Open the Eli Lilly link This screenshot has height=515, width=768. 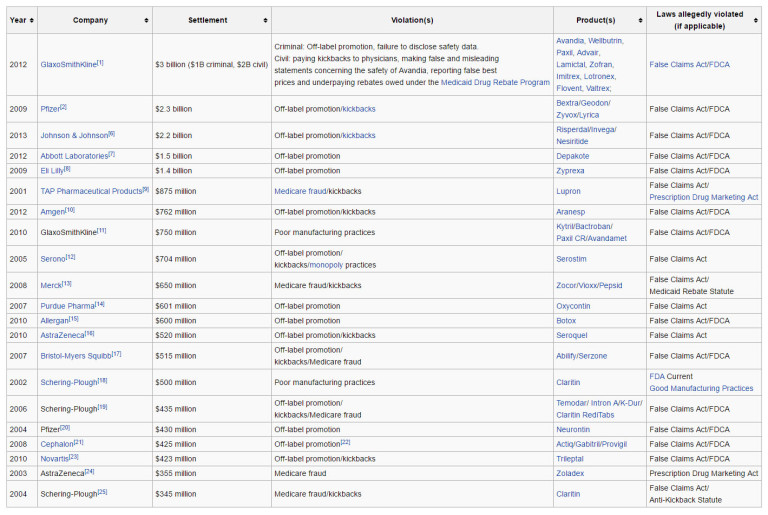point(52,171)
